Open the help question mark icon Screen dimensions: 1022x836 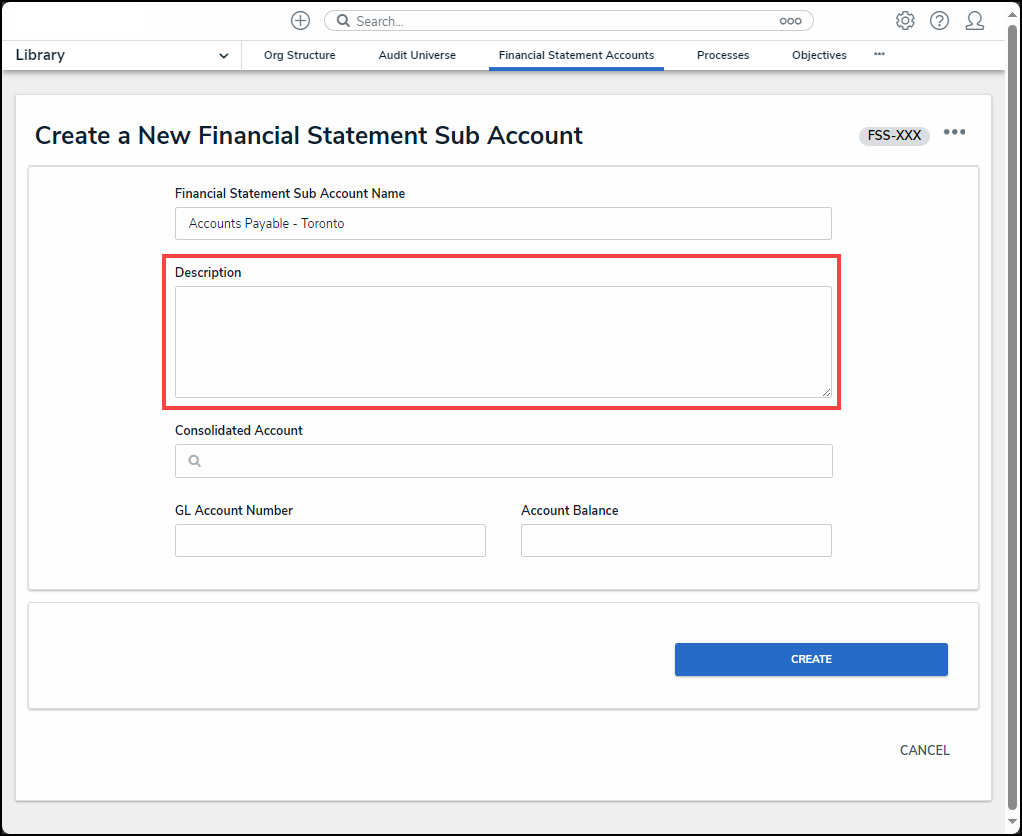pyautogui.click(x=939, y=21)
